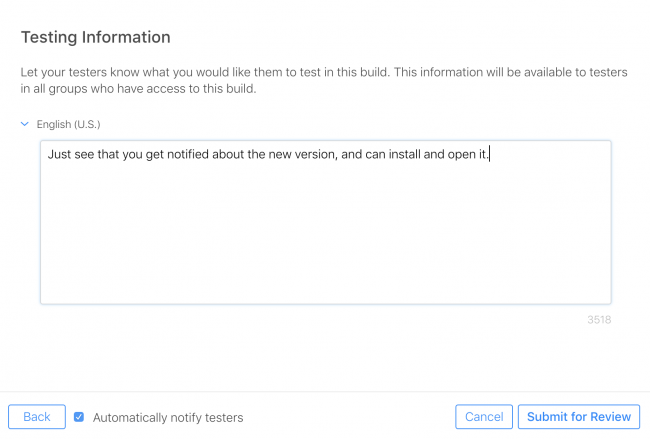
Task: Place cursor before "Just" at text start
Action: 47,155
